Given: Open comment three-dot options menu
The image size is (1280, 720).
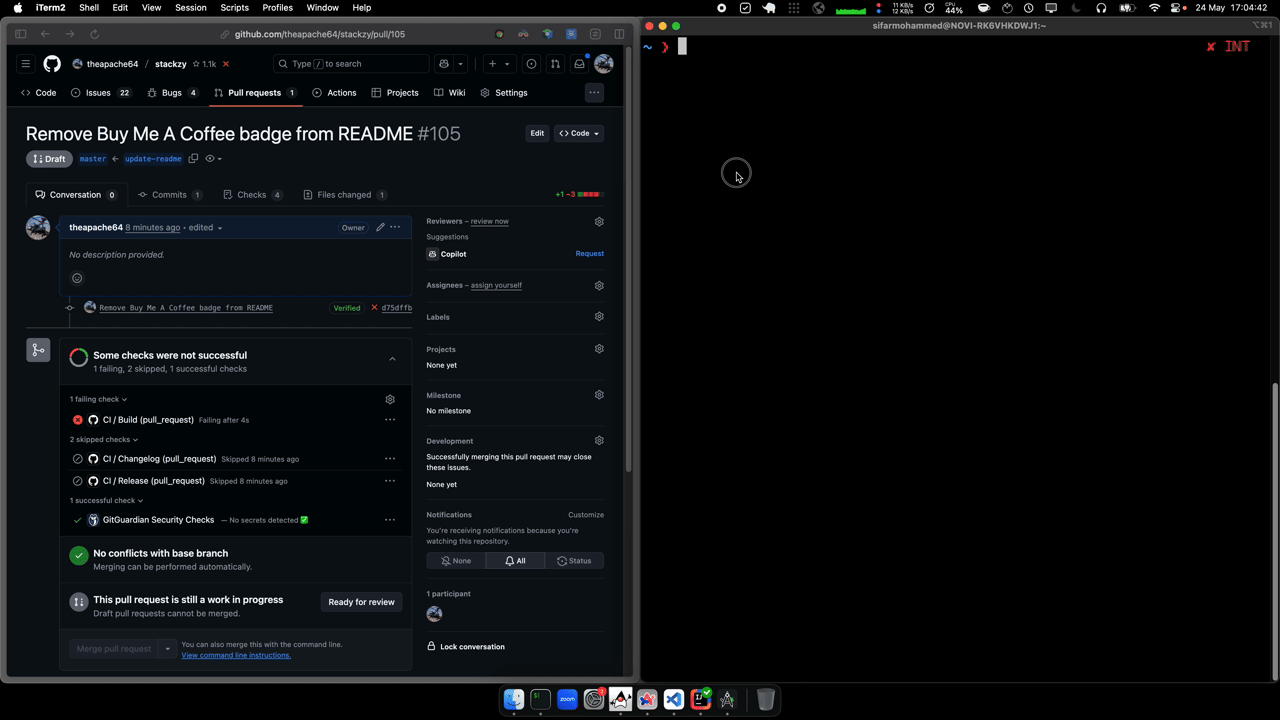Looking at the screenshot, I should tap(395, 227).
